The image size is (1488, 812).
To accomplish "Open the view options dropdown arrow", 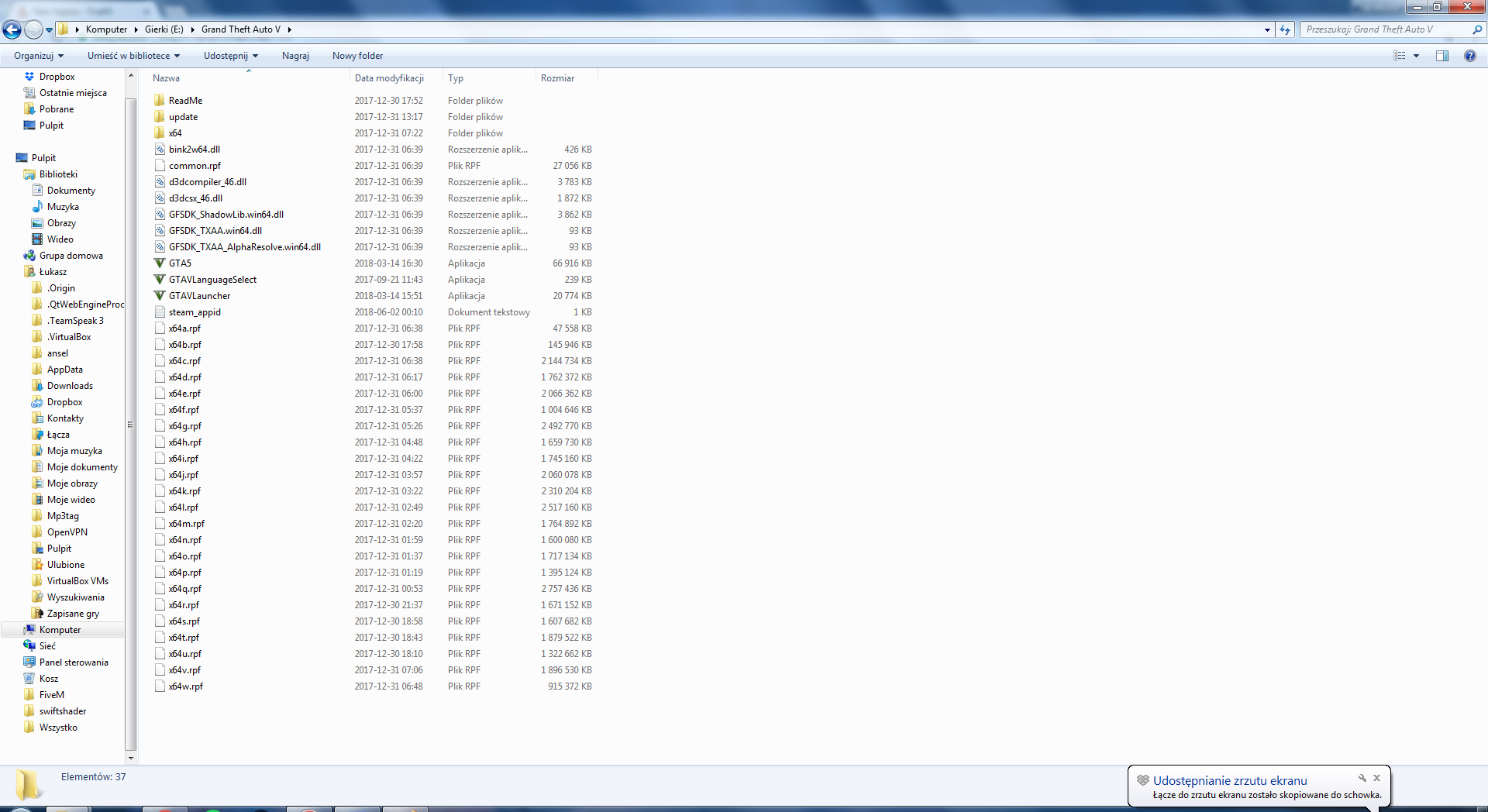I will (x=1416, y=56).
